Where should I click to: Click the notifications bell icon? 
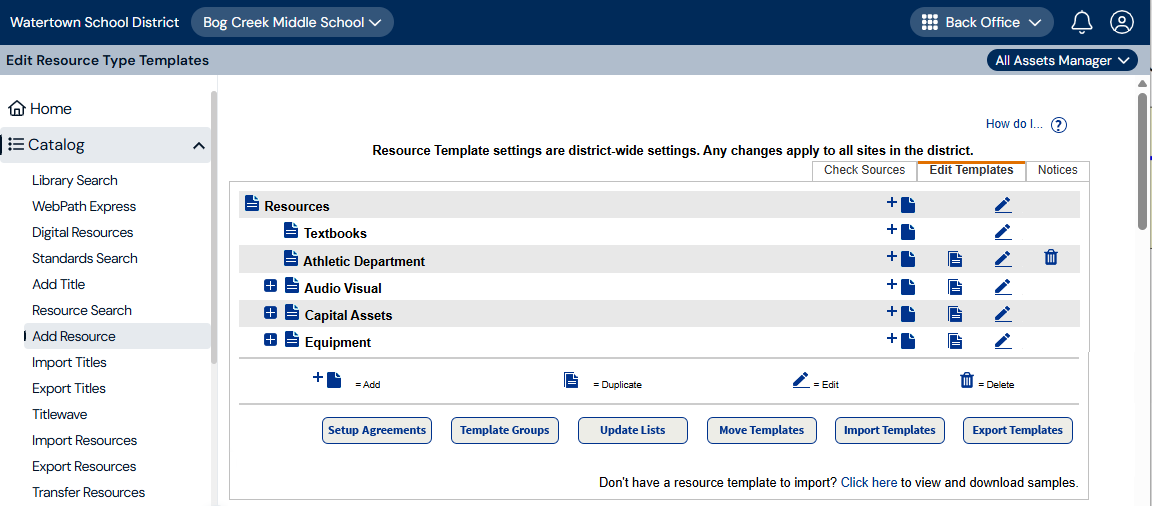1082,22
